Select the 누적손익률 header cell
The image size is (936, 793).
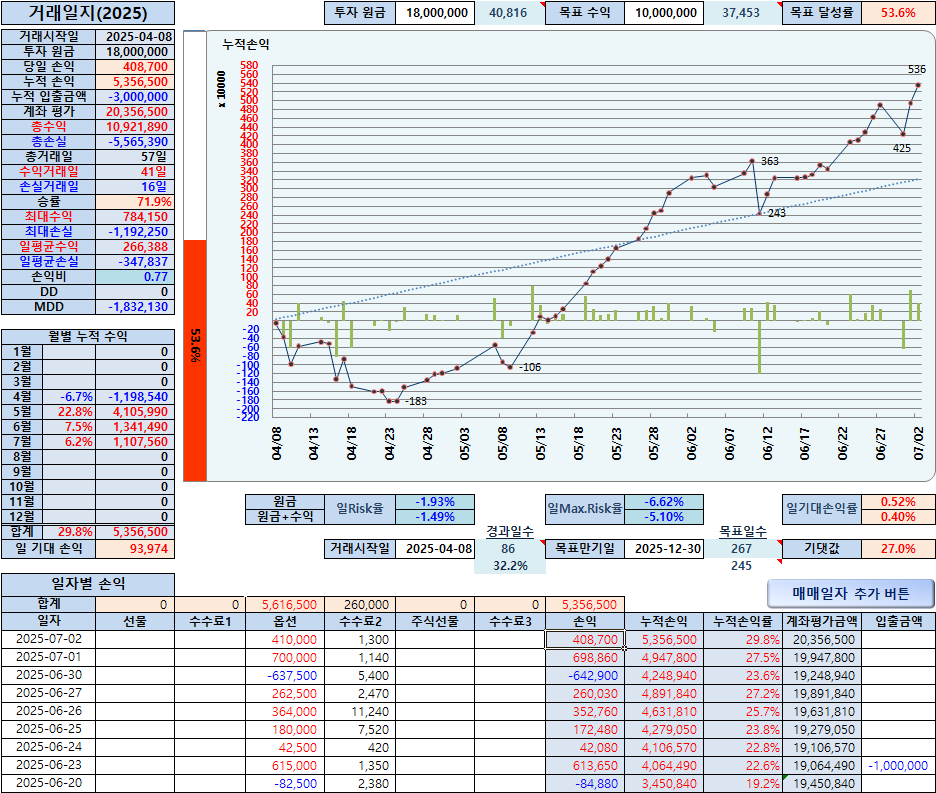(743, 621)
